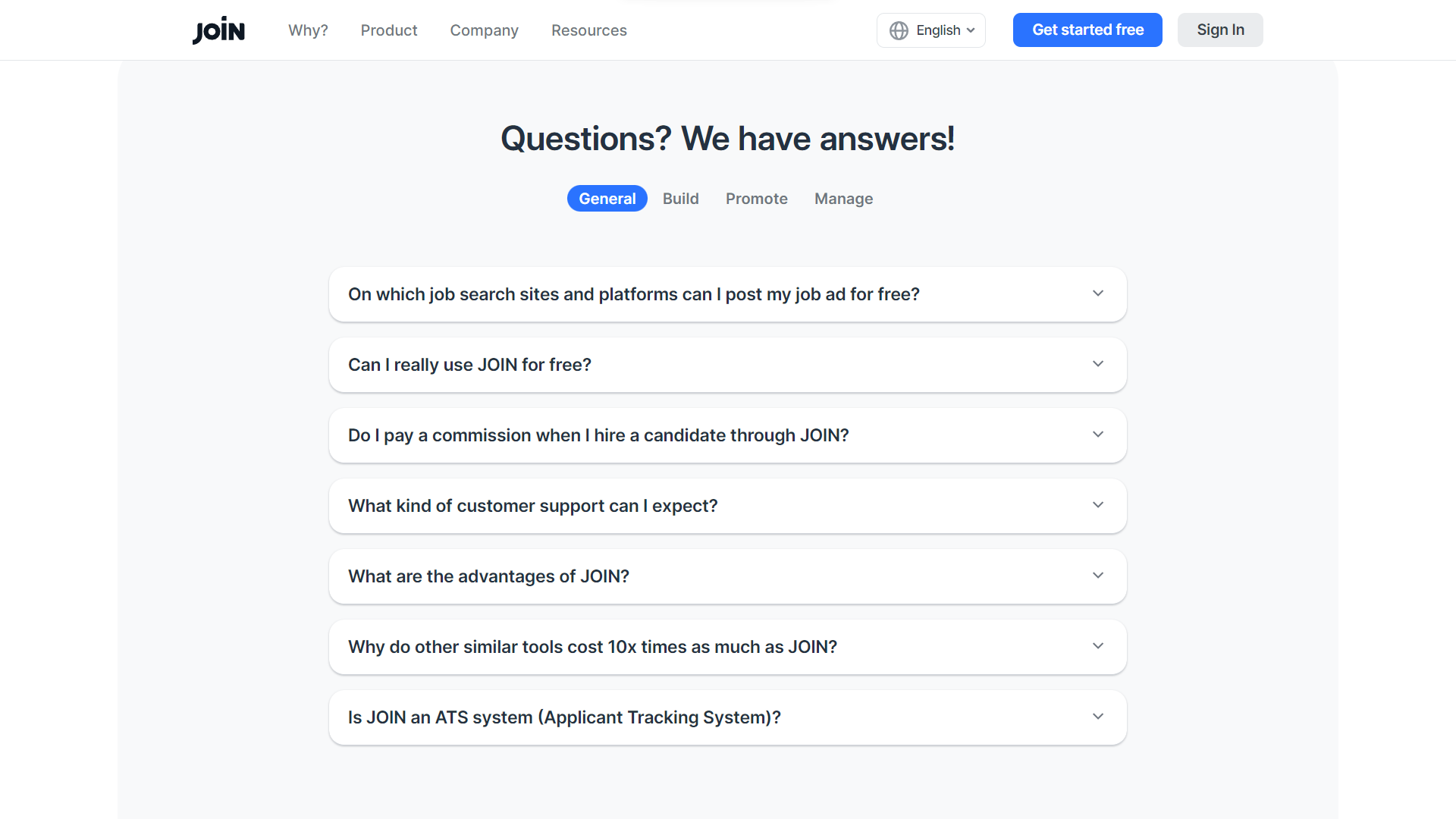Screen dimensions: 1456x819
Task: Expand chevron for ATS system question
Action: [1098, 717]
